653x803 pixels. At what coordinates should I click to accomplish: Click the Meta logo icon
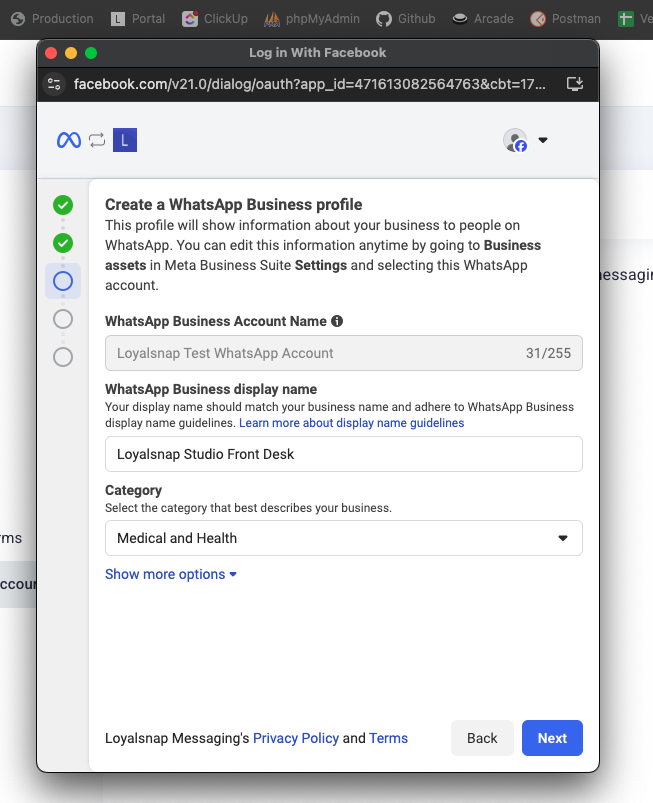click(x=69, y=140)
